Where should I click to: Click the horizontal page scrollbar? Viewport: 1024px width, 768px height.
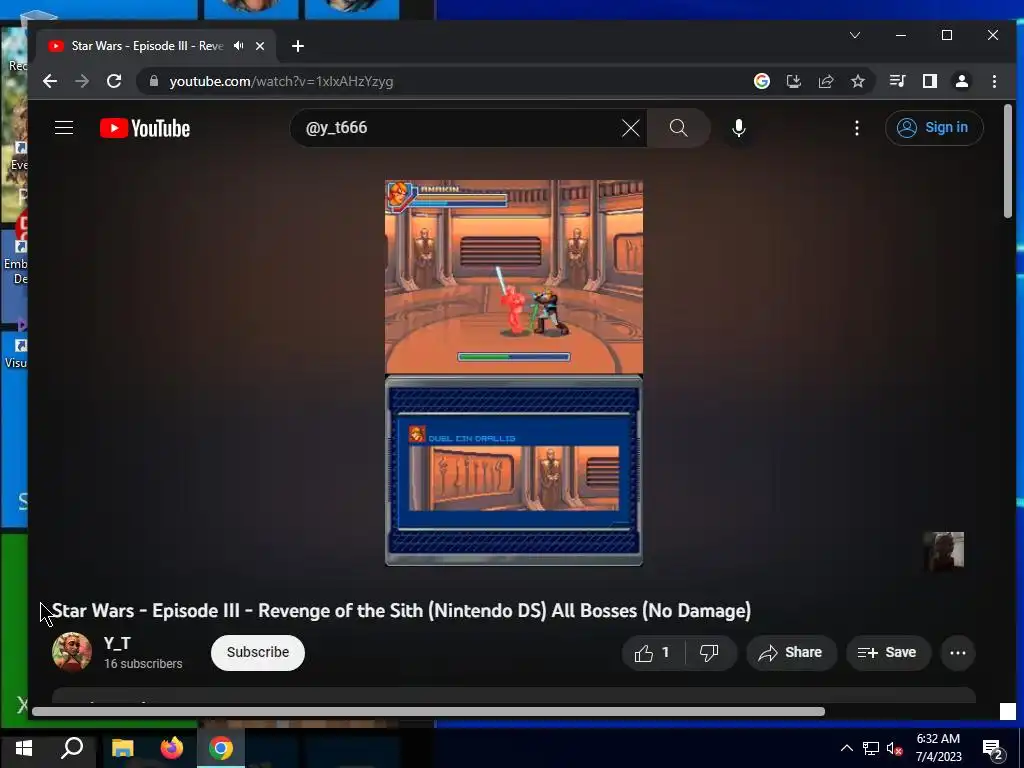point(428,711)
